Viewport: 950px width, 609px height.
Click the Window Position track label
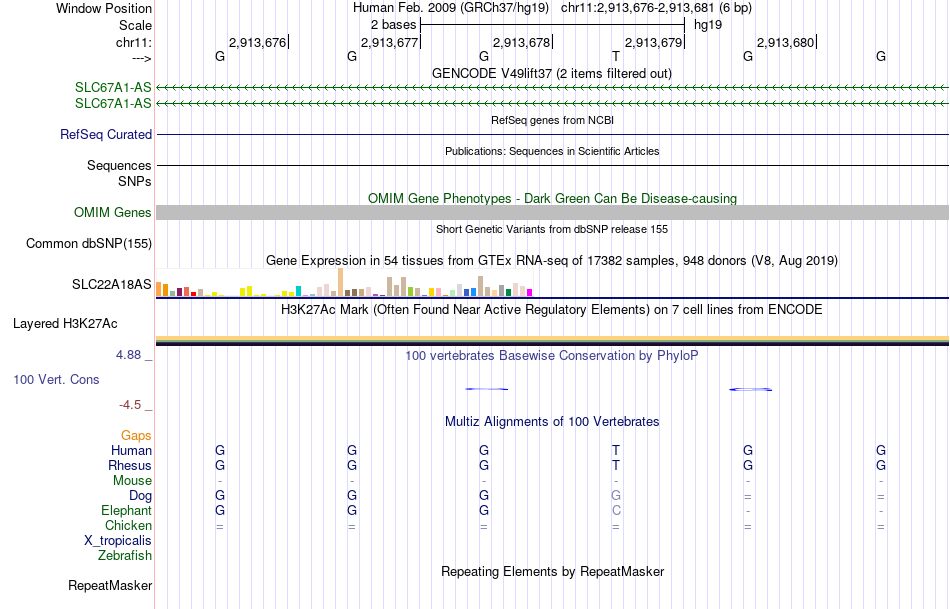point(104,8)
